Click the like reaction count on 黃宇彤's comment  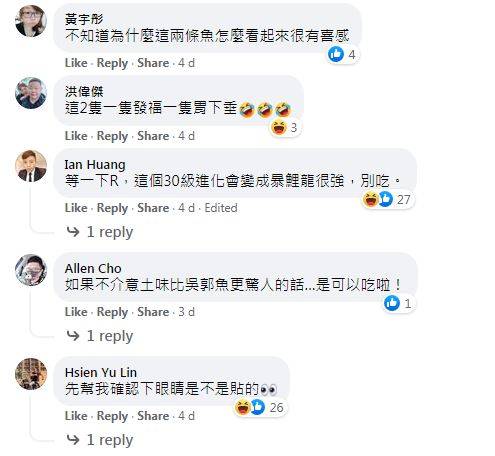click(x=342, y=54)
